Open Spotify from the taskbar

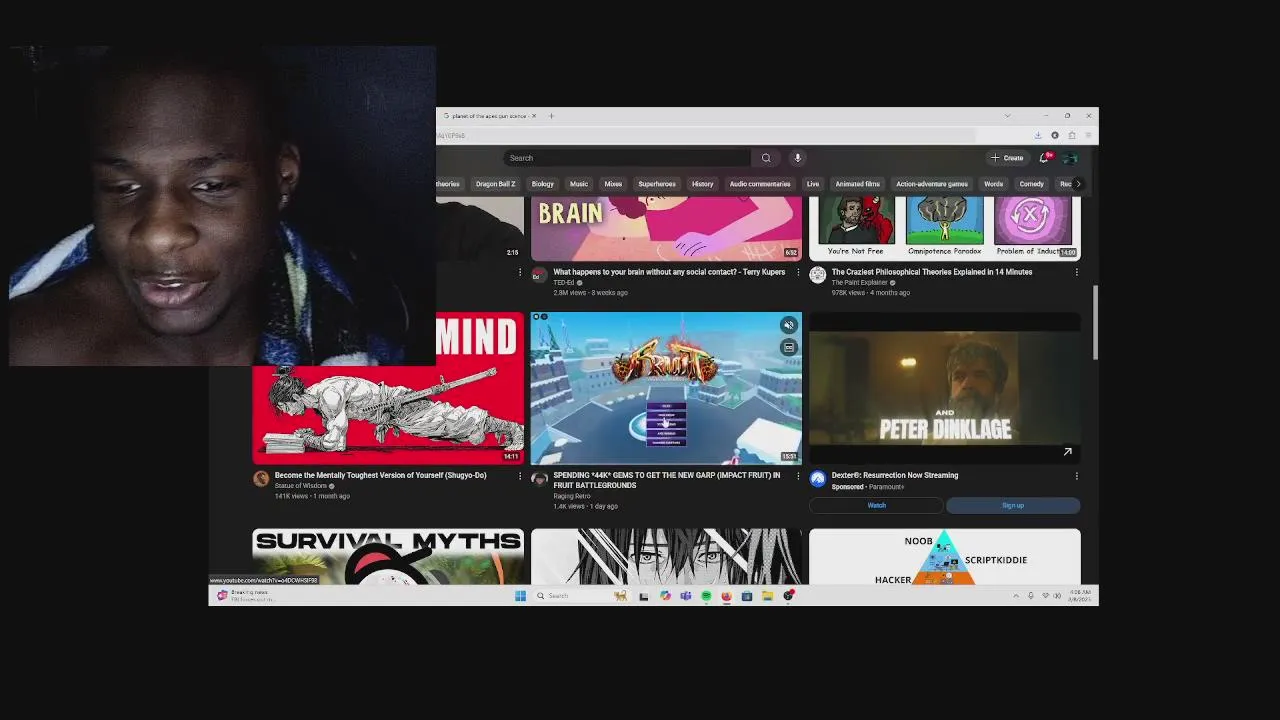(706, 596)
